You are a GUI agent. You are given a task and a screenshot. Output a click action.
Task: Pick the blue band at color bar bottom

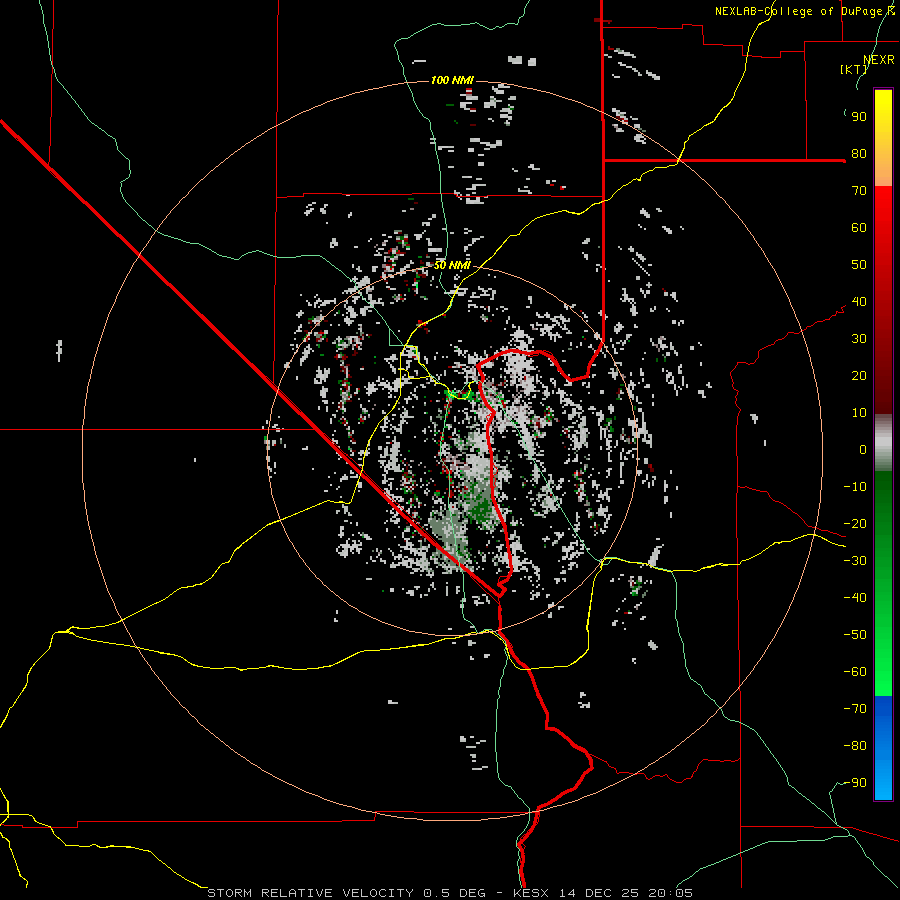(x=883, y=748)
